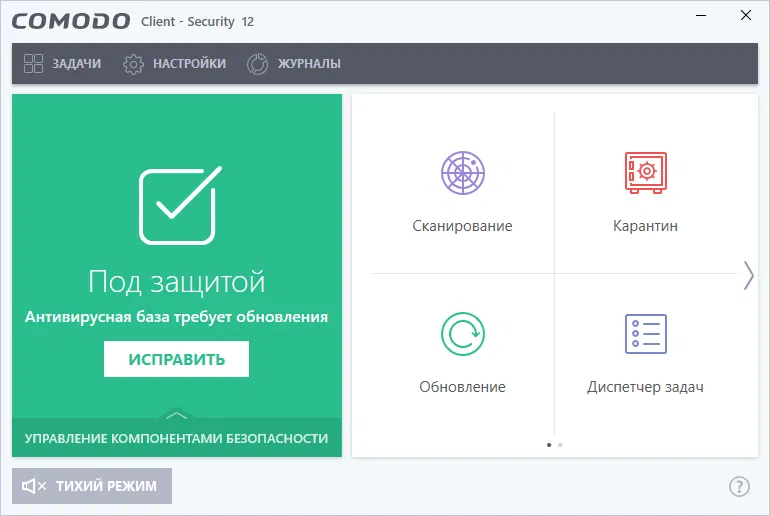Click the Карантин label

(645, 226)
